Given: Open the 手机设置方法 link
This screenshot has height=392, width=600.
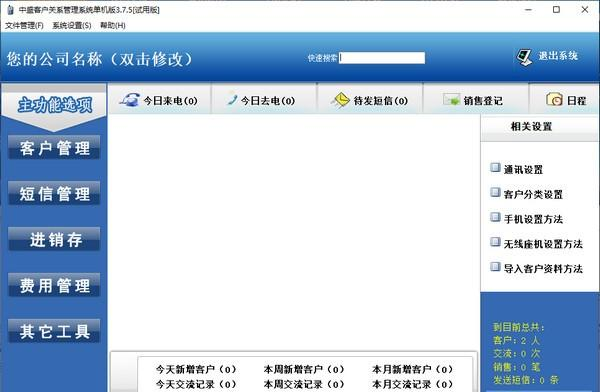Looking at the screenshot, I should pos(533,219).
